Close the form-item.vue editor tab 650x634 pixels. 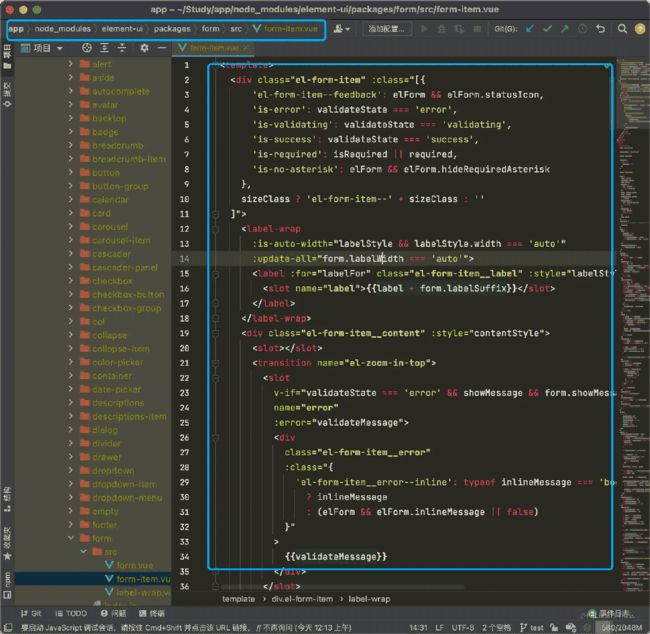[246, 48]
